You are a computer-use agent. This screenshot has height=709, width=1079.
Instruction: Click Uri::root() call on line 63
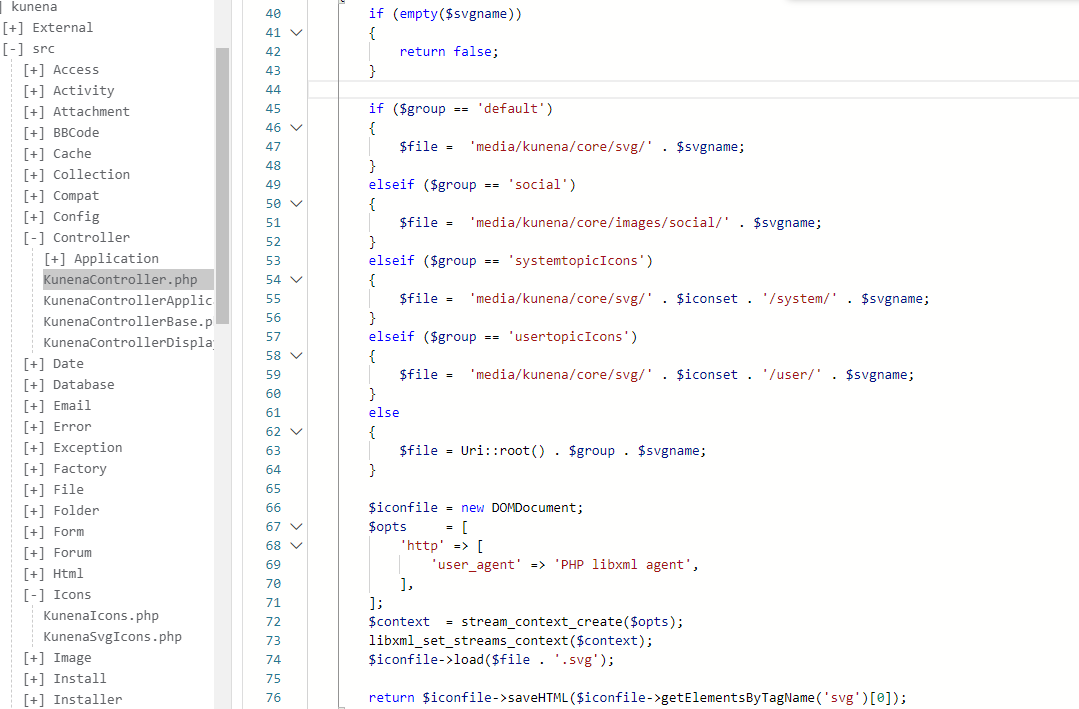coord(502,451)
